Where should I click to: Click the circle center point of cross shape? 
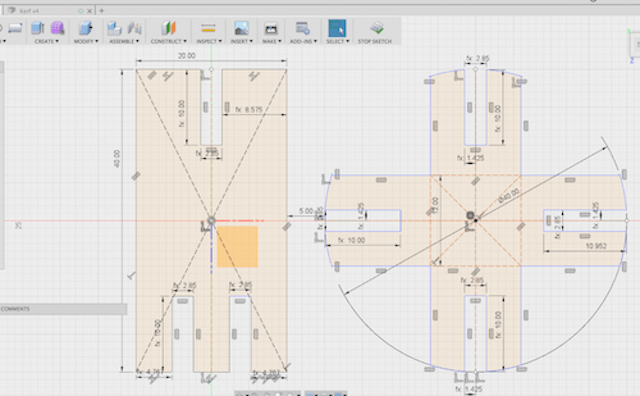475,220
